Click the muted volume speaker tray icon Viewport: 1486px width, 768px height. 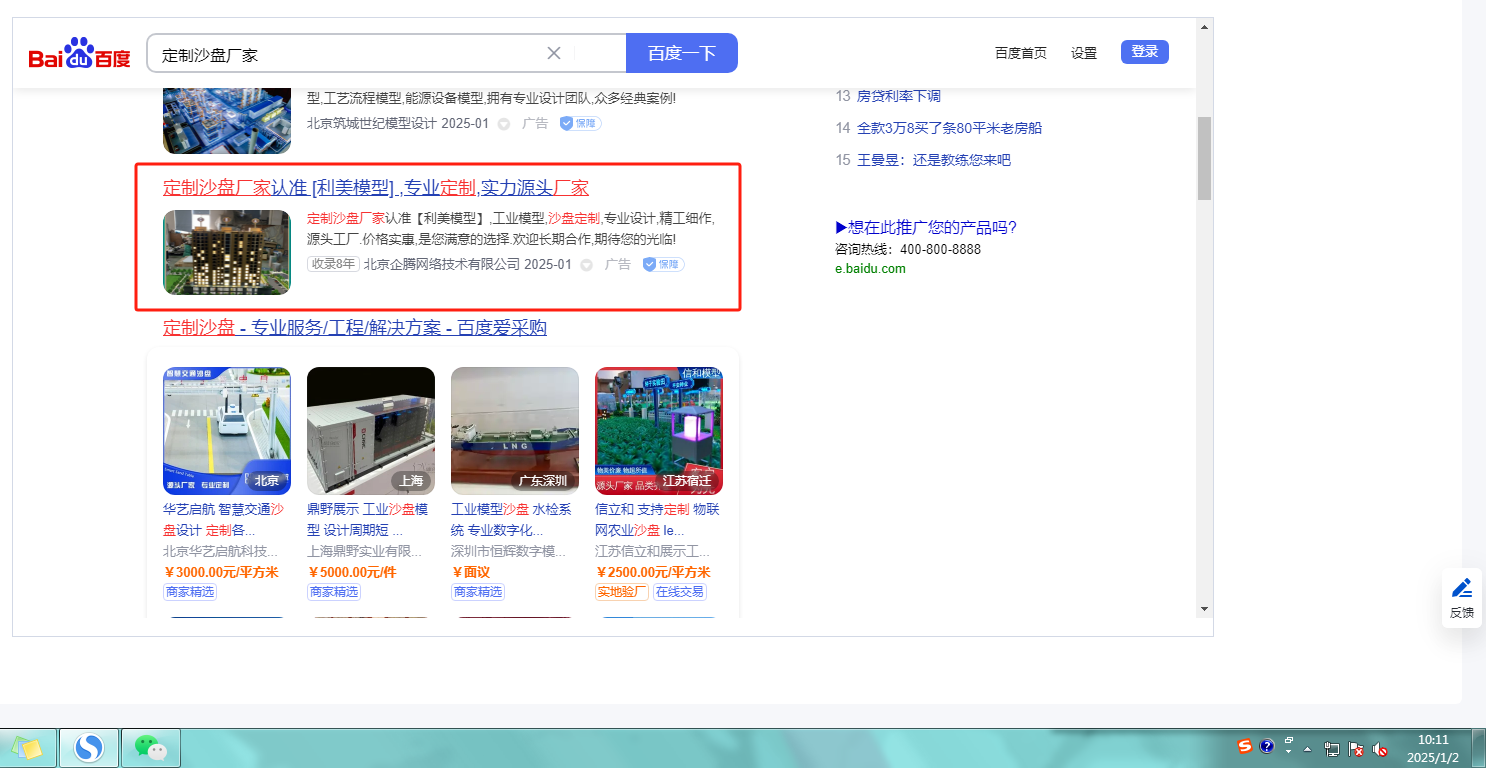pyautogui.click(x=1381, y=749)
